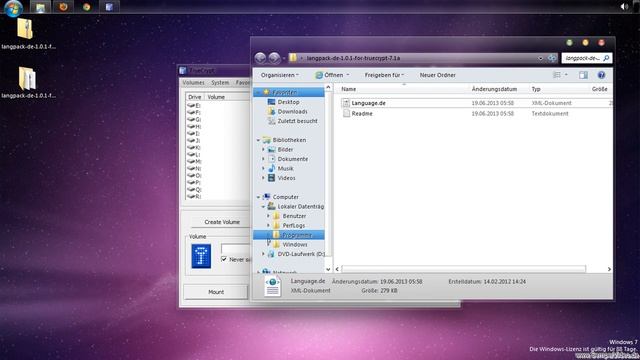Image resolution: width=640 pixels, height=360 pixels.
Task: Select Dokumente library
Action: [293, 159]
